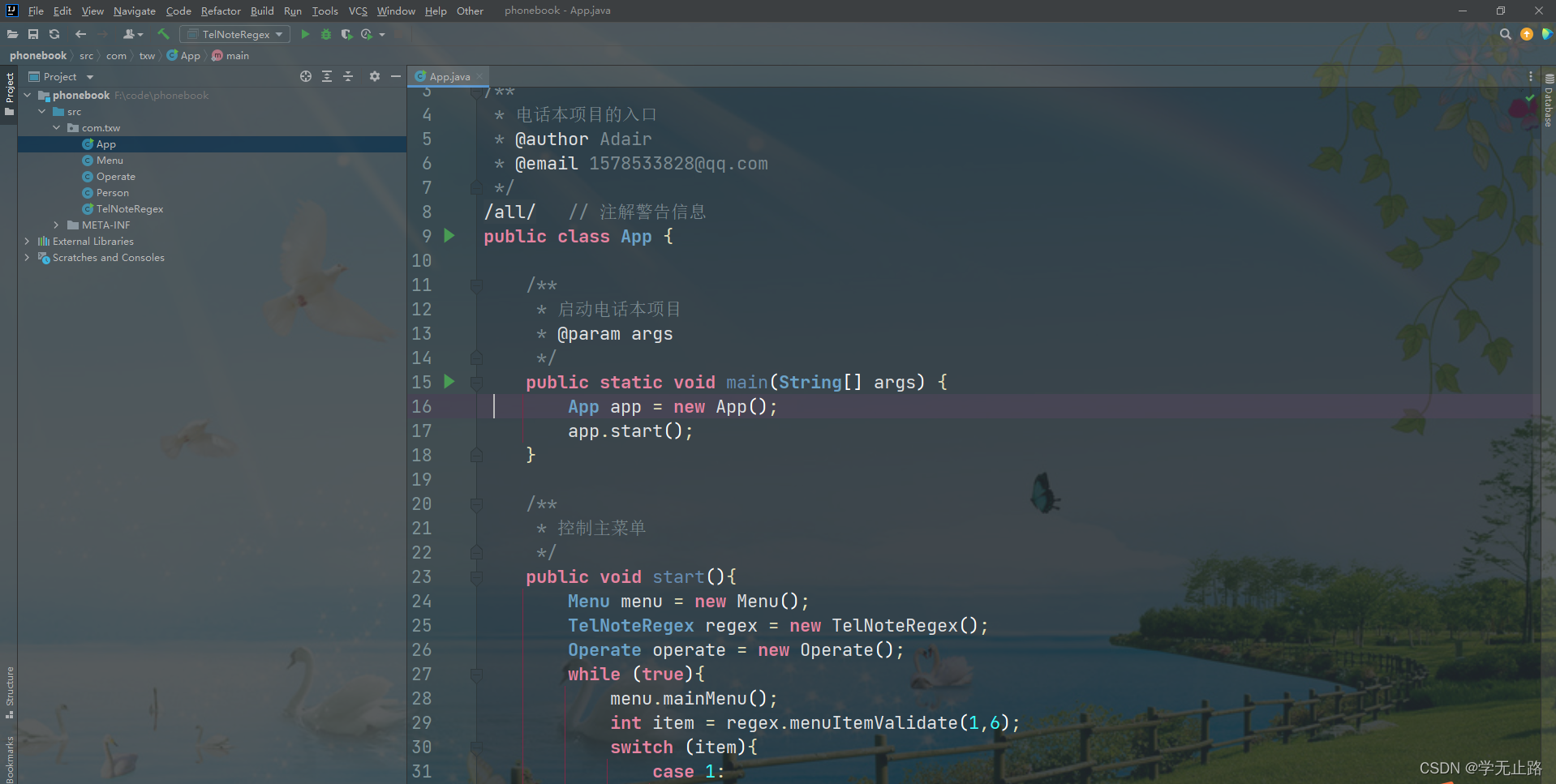Open the dropdown arrow next to the profiler icon

coord(382,34)
